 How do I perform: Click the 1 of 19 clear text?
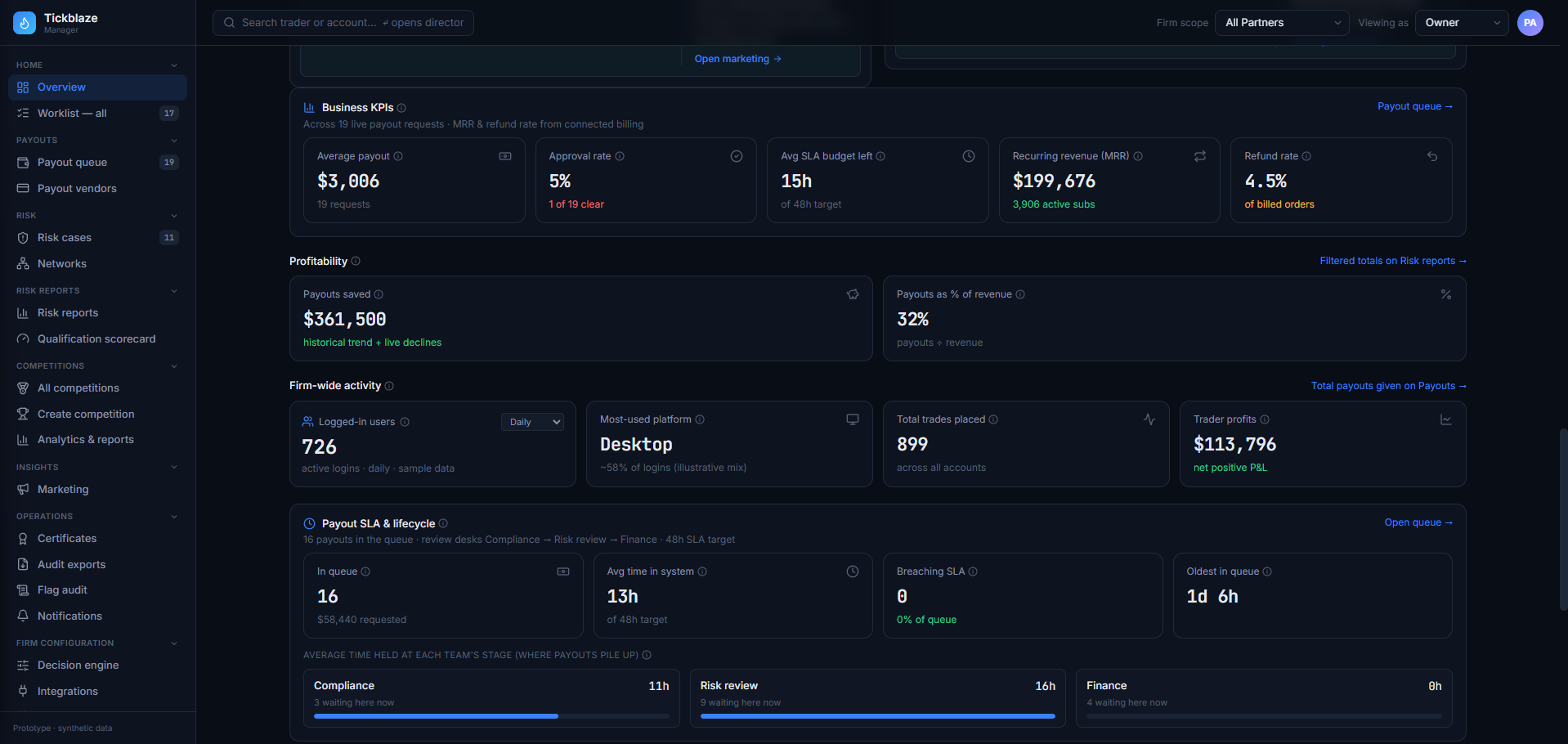(x=576, y=204)
